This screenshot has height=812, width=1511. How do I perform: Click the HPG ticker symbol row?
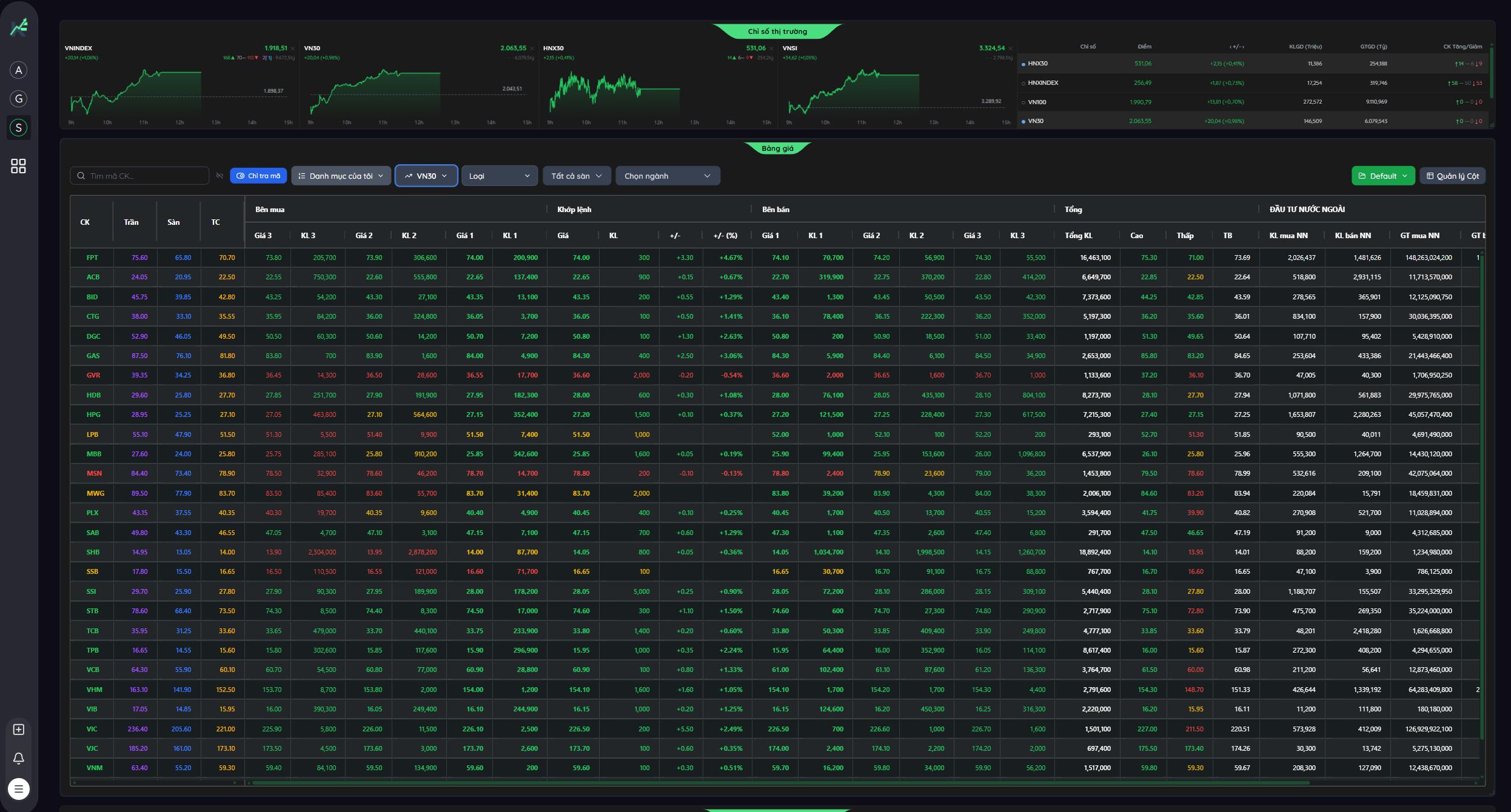click(x=93, y=414)
